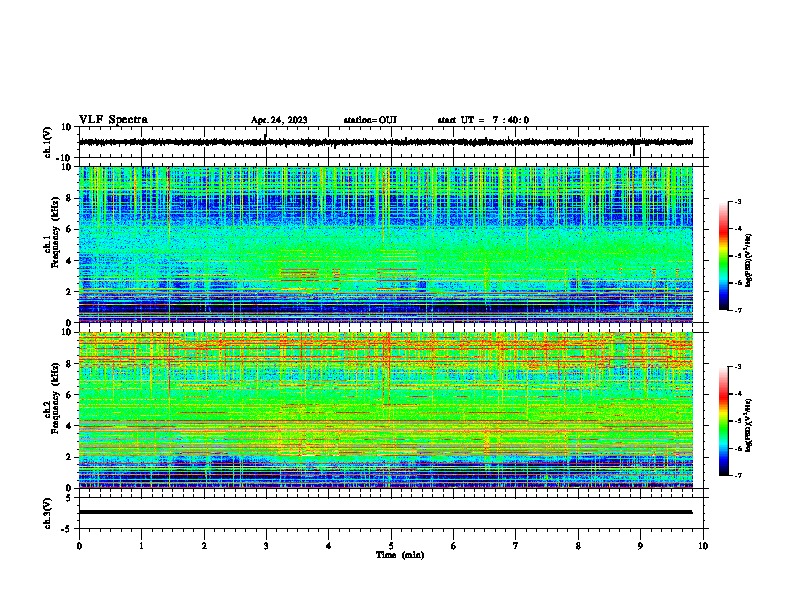Click the '4' tick on ch.1 frequency axis
Image resolution: width=792 pixels, height=612 pixels.
tap(69, 261)
